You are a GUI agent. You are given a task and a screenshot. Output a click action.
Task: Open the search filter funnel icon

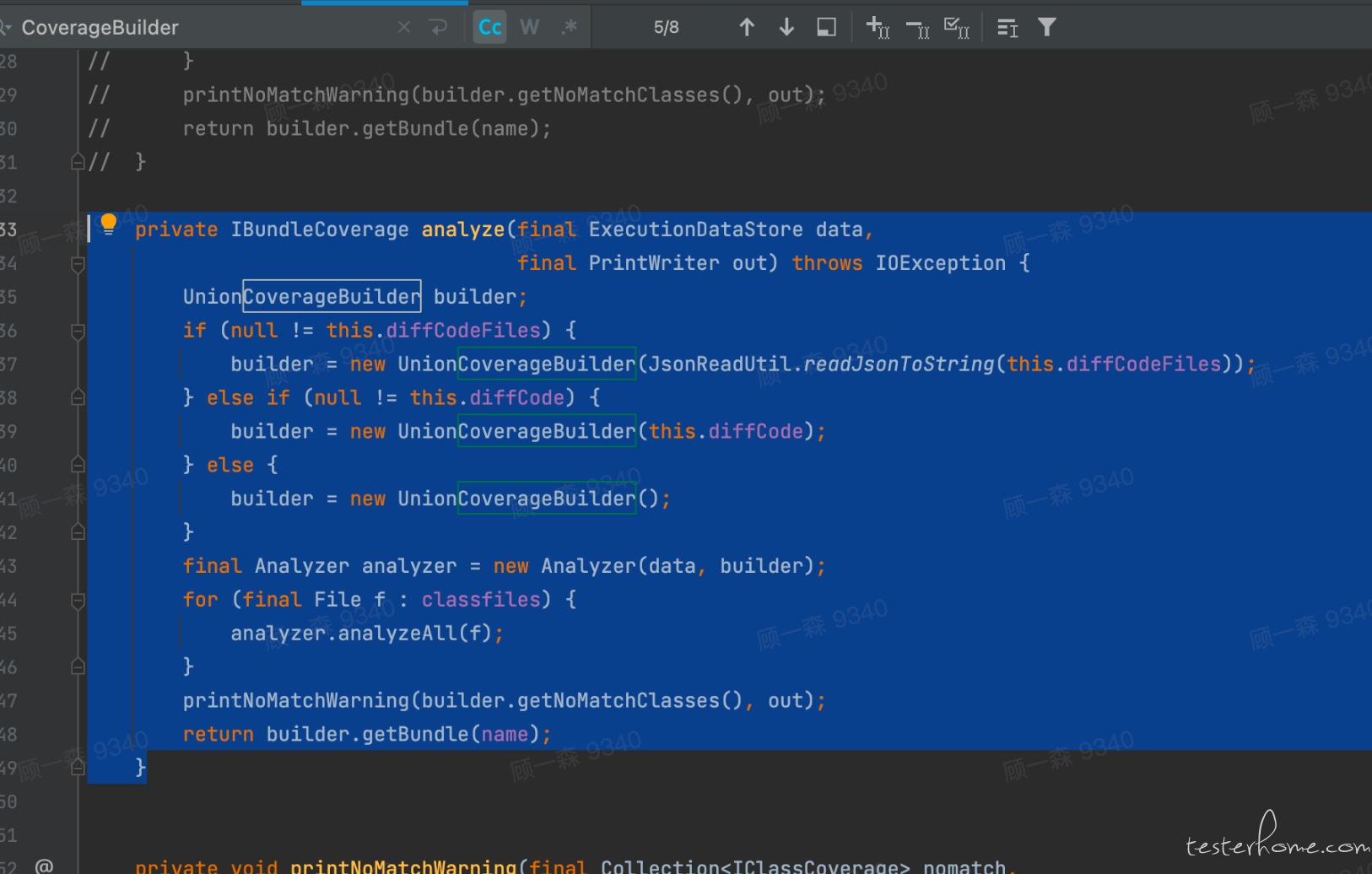pos(1047,28)
